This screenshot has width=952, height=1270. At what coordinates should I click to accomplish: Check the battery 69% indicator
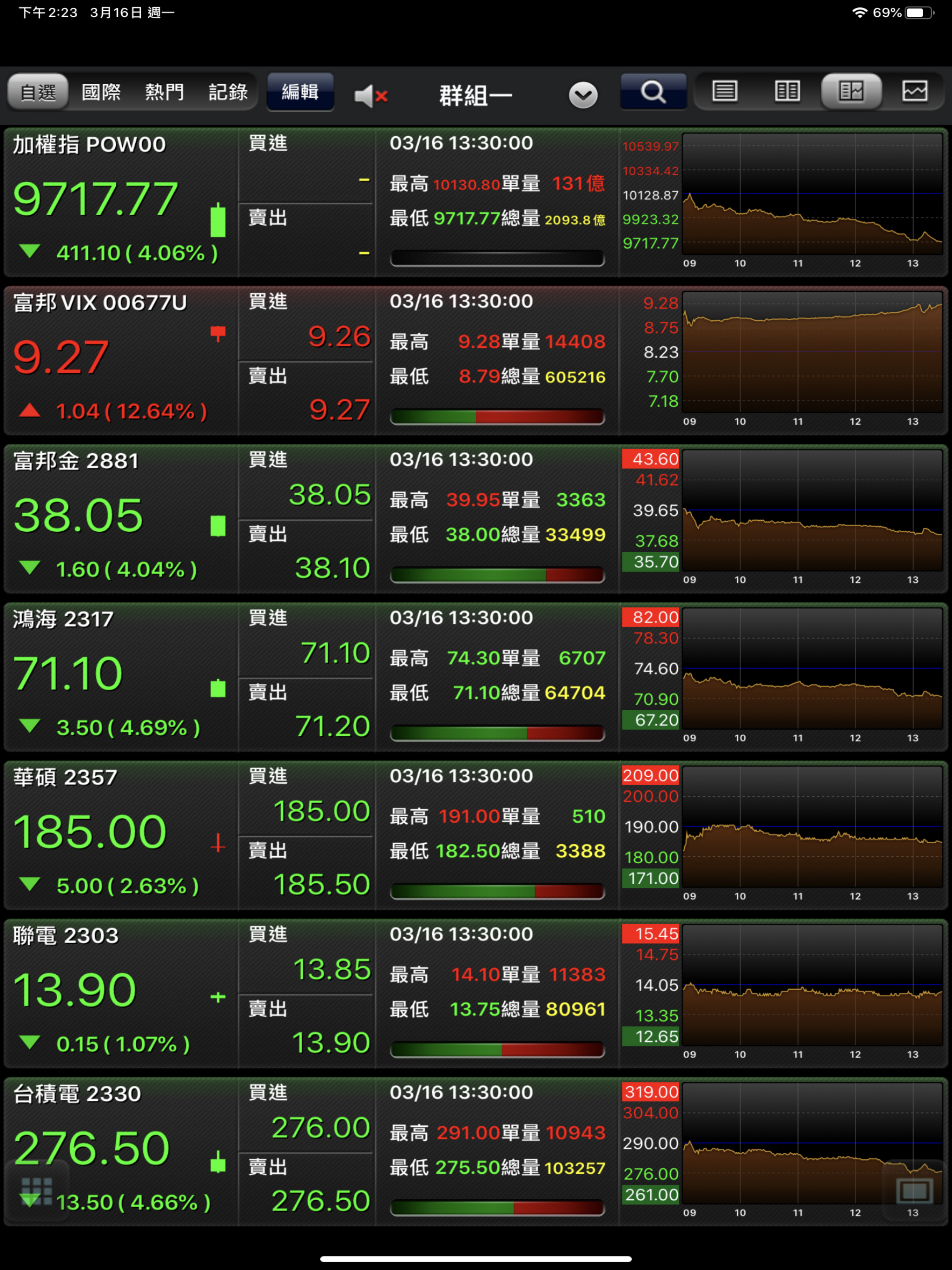tap(904, 13)
